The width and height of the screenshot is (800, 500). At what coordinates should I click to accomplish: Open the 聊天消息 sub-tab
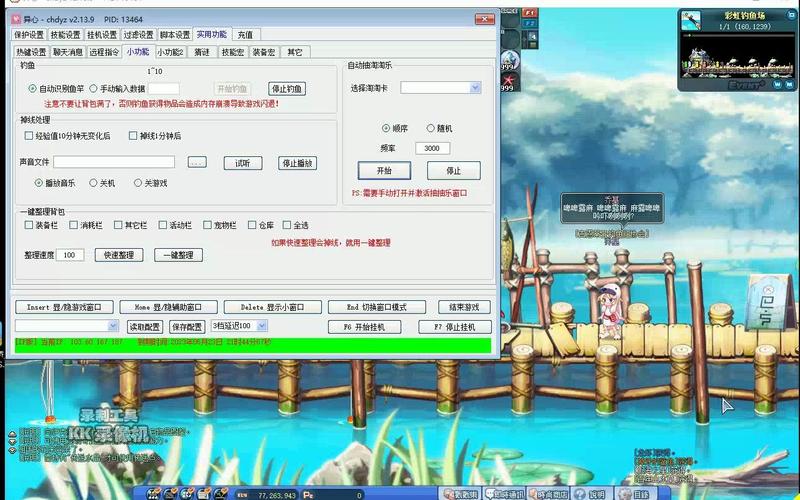[x=68, y=52]
